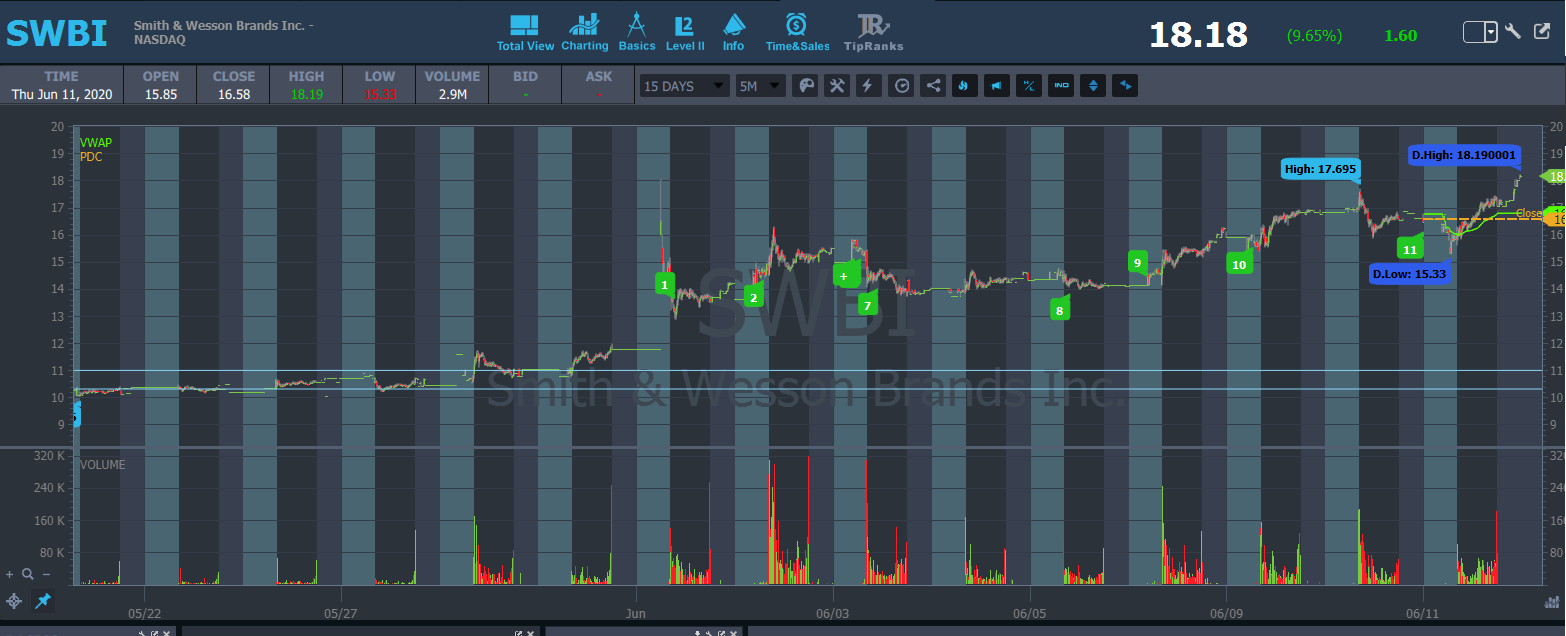Click news marker 2 on chart

pos(753,297)
